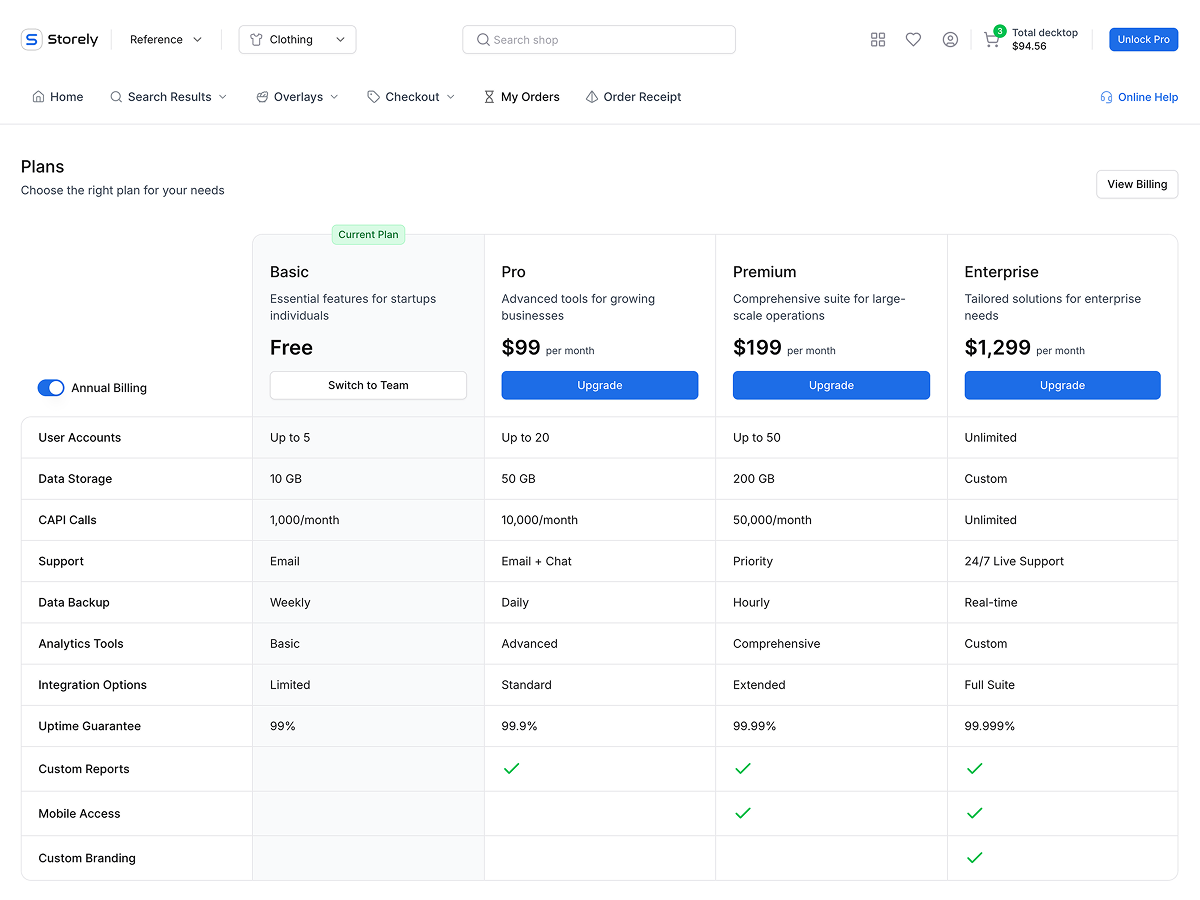Expand the Clothing category selector

297,39
